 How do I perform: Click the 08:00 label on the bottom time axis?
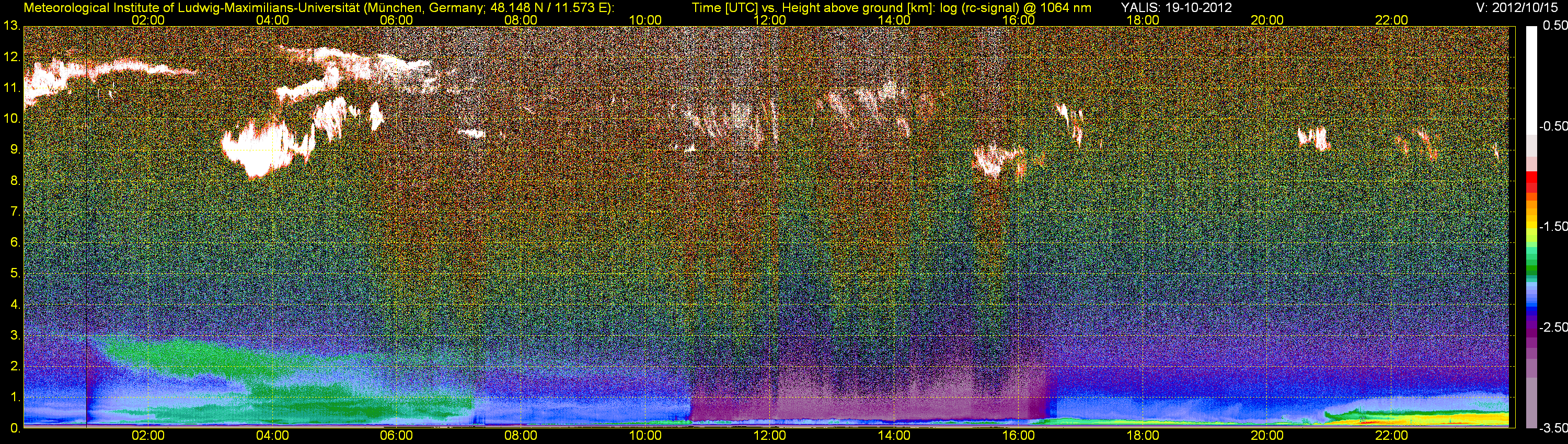[521, 436]
